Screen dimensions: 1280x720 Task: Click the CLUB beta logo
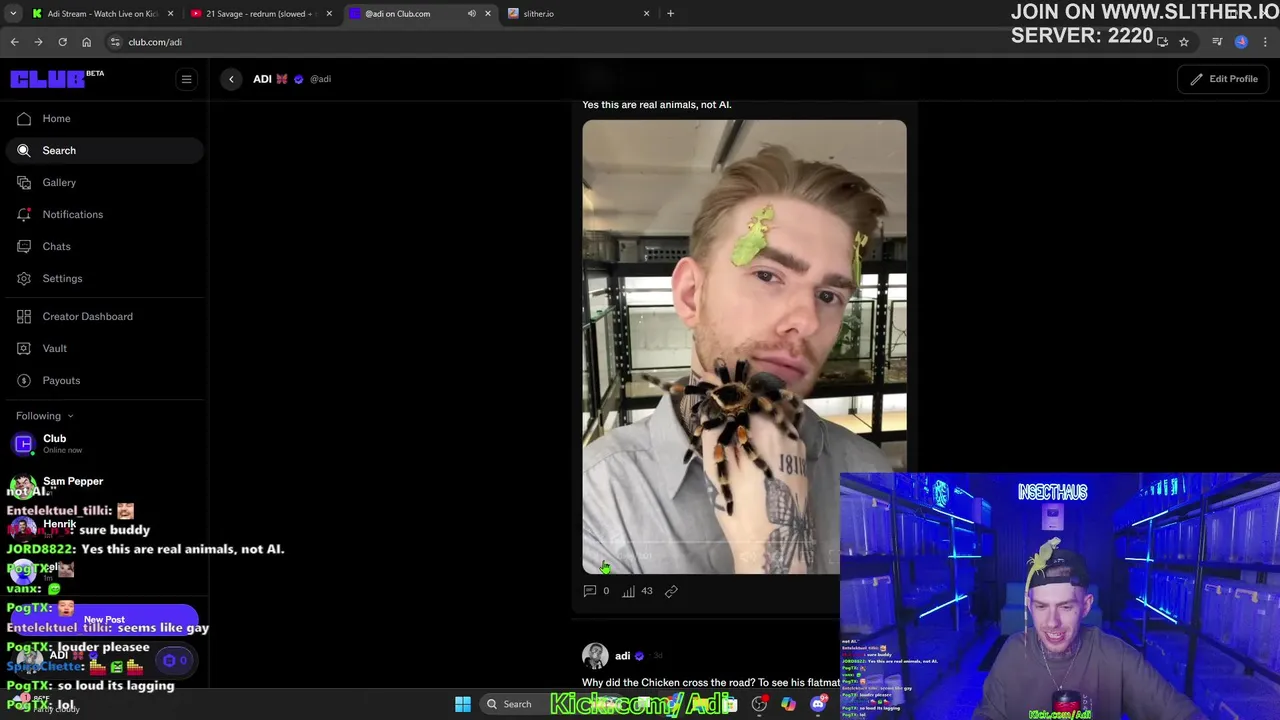[x=57, y=79]
